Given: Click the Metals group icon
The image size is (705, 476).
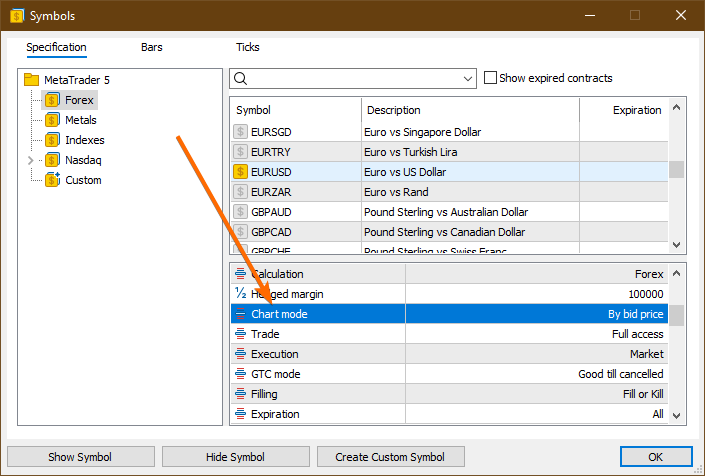Looking at the screenshot, I should pos(52,120).
